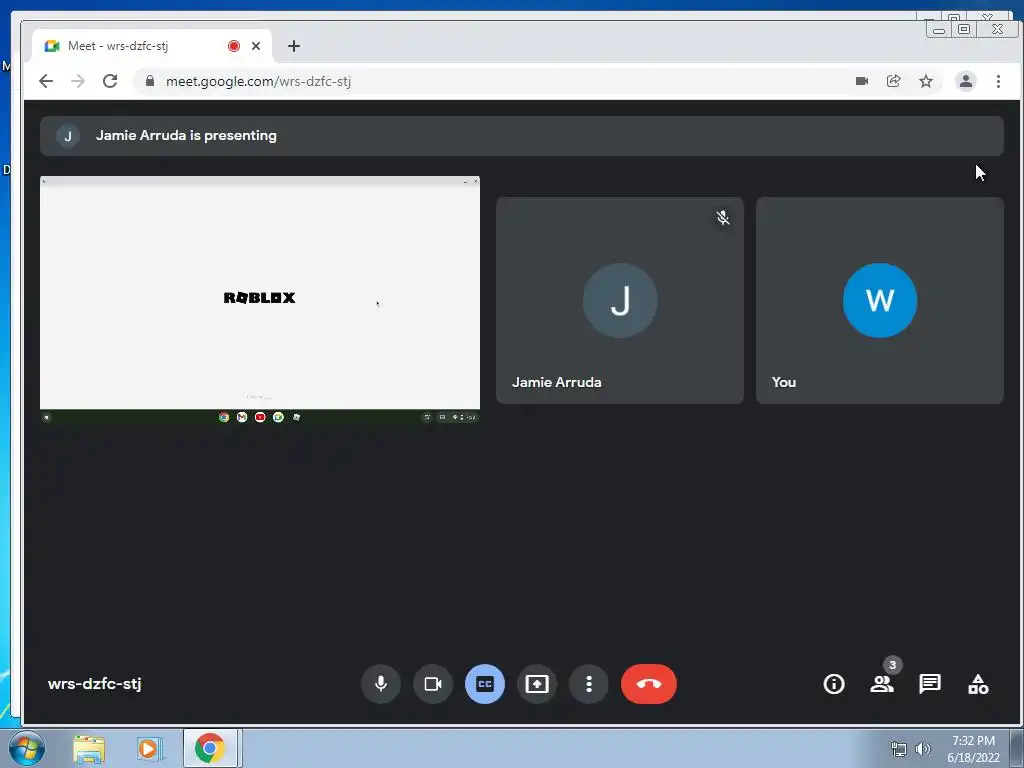1024x768 pixels.
Task: Click camera permission icon in address bar
Action: click(862, 81)
